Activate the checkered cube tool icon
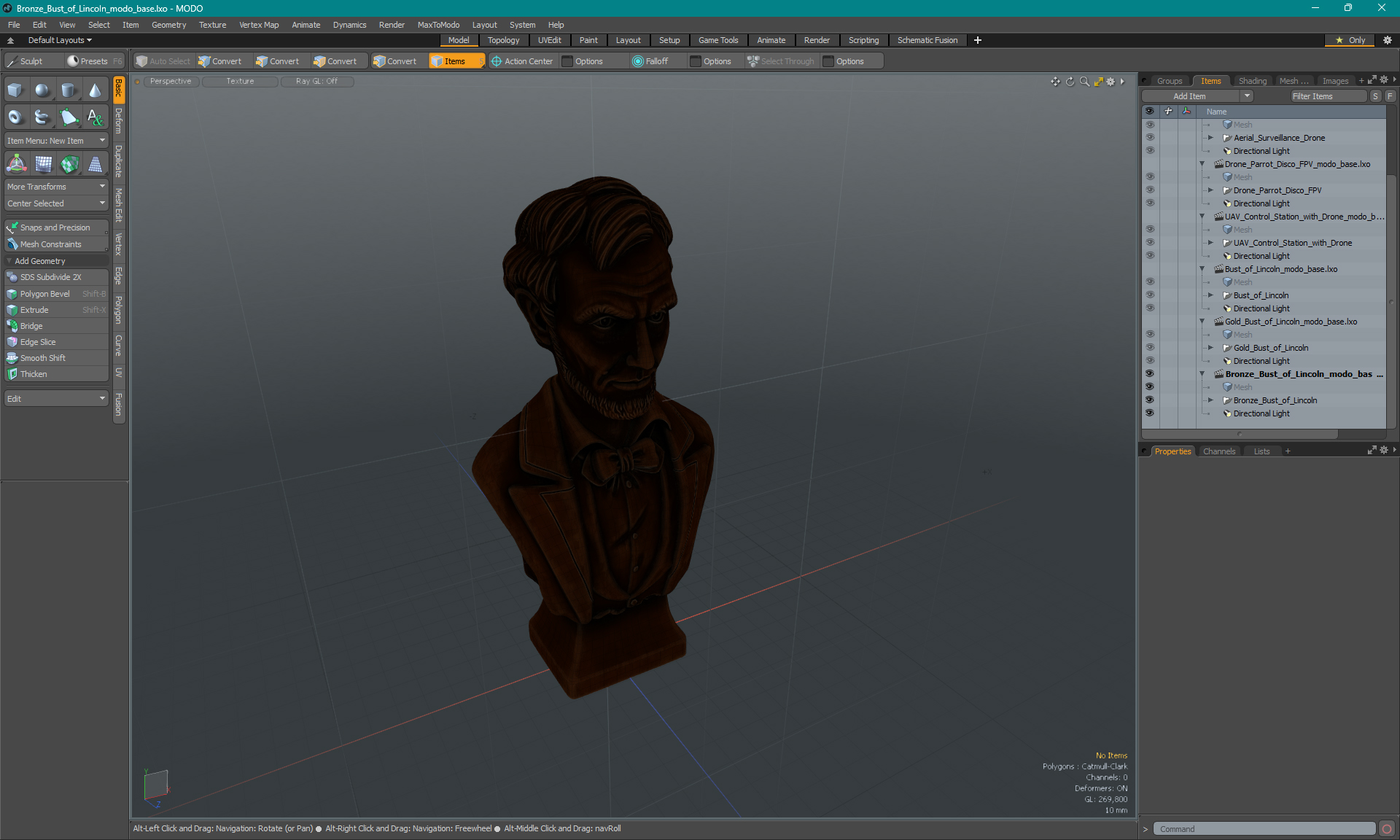The height and width of the screenshot is (840, 1400). coord(69,164)
